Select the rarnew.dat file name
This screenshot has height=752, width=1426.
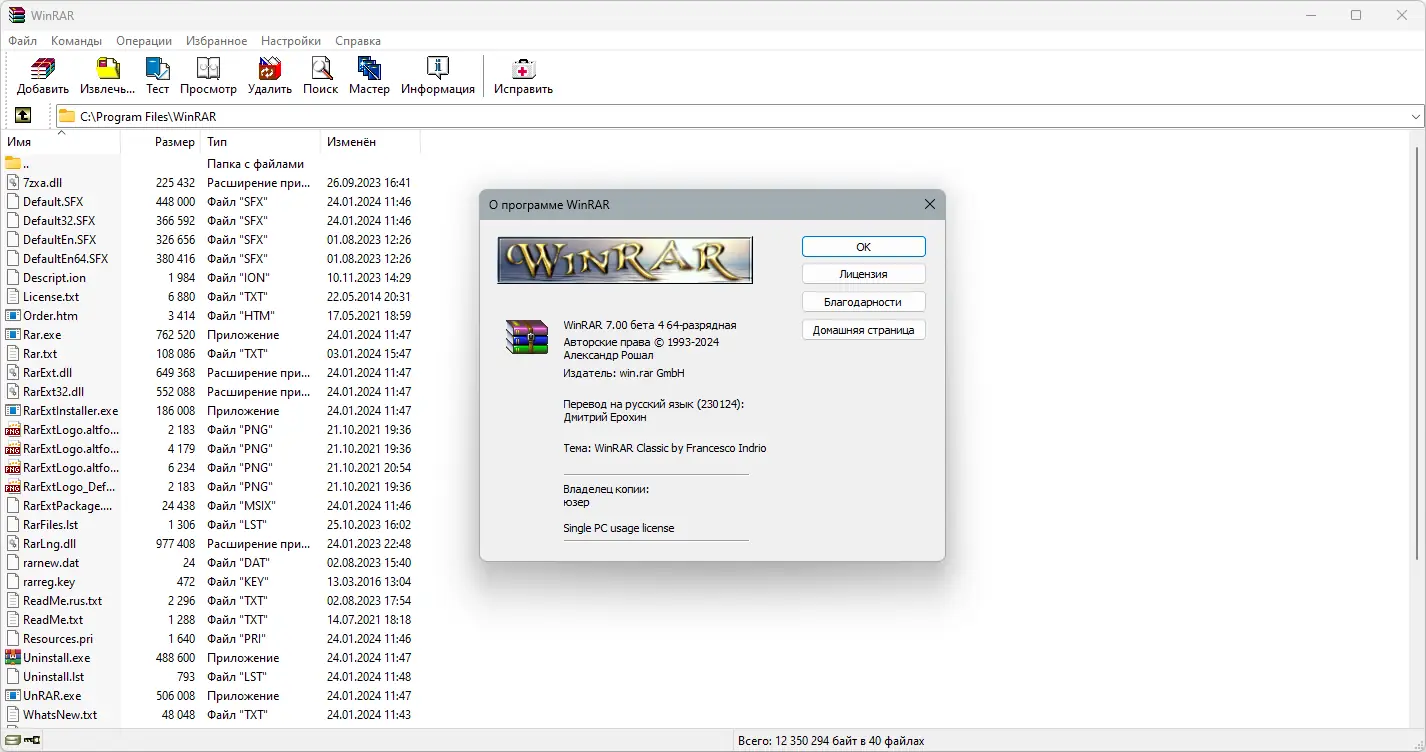tap(51, 563)
